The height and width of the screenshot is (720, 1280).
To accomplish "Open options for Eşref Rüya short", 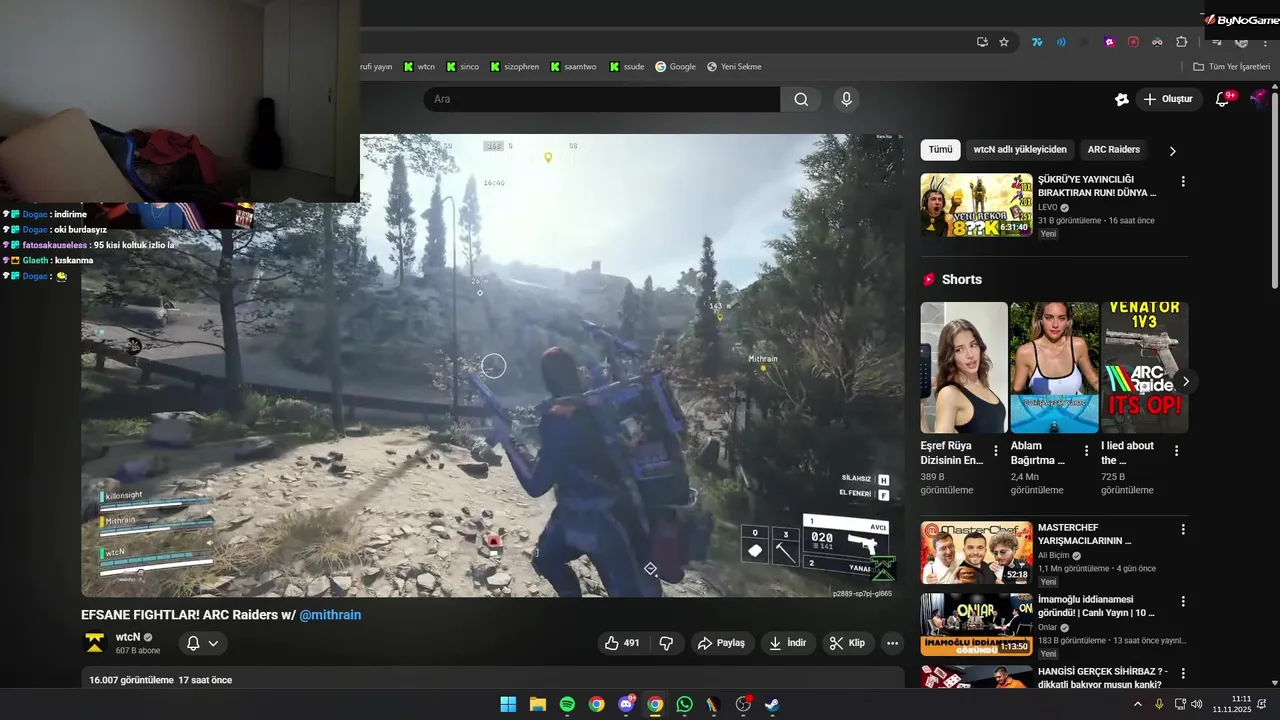I will click(996, 451).
